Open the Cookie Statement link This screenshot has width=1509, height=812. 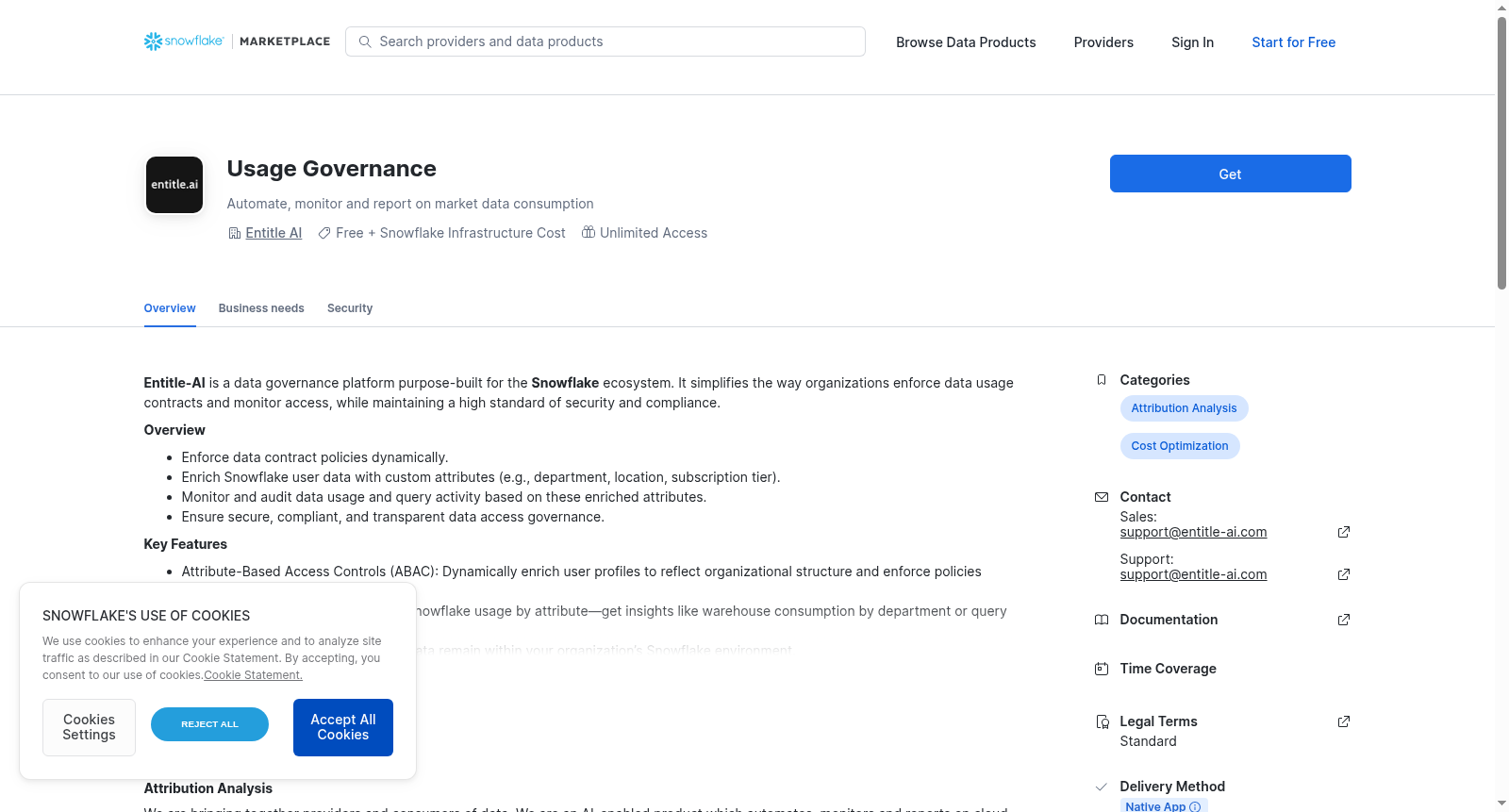click(x=253, y=675)
